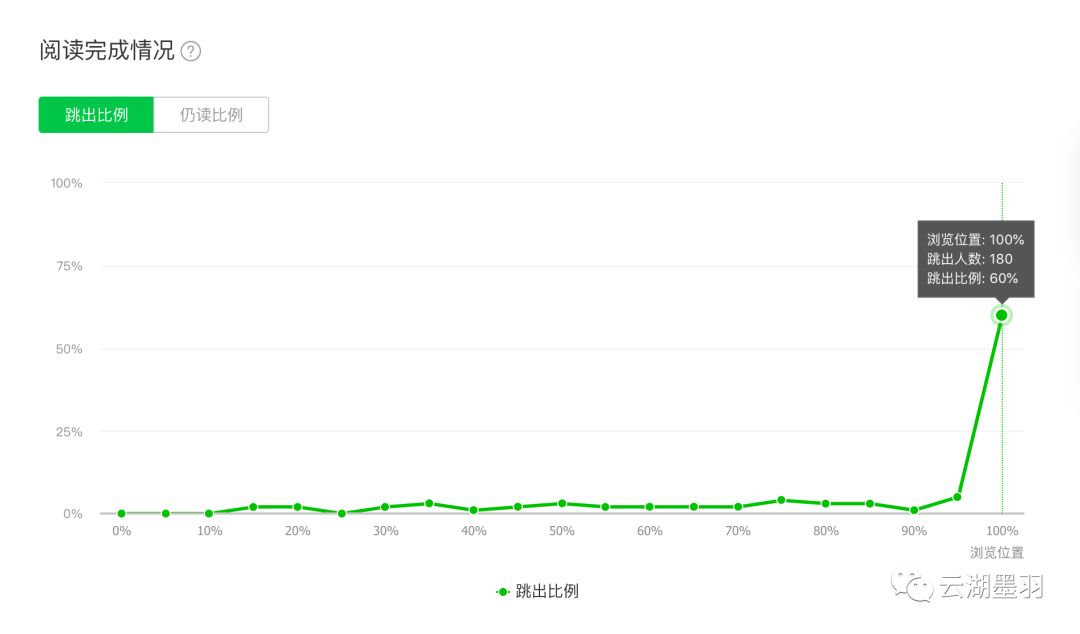Click the data point at 35%

(x=429, y=503)
